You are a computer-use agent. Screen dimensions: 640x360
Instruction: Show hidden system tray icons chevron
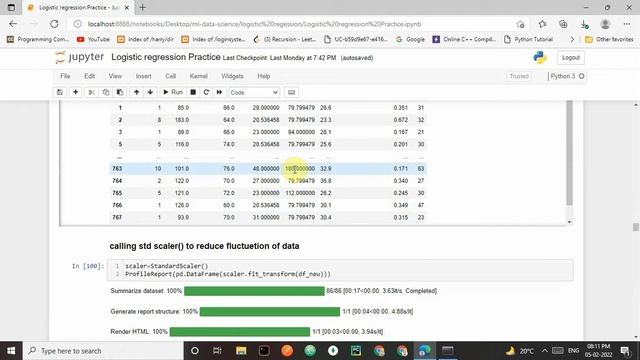click(x=544, y=351)
